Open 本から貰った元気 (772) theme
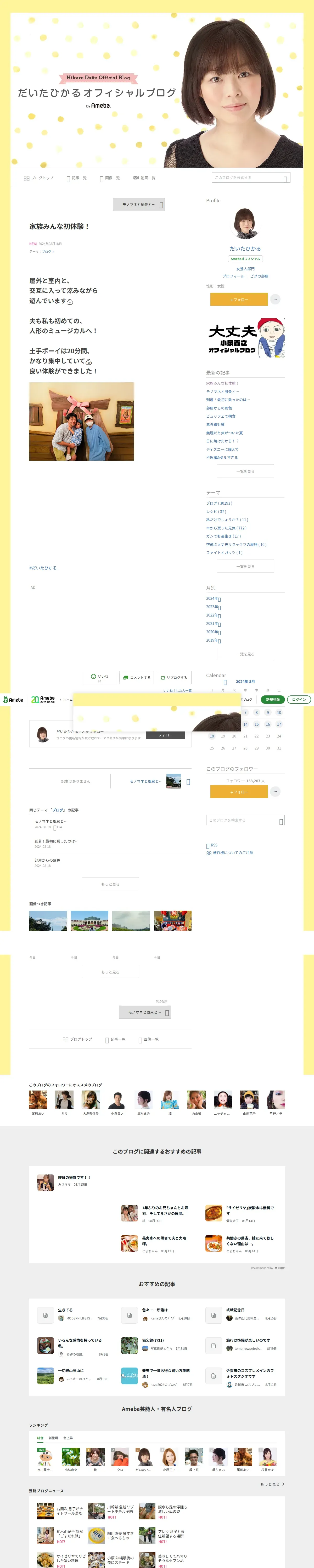Image resolution: width=314 pixels, height=1568 pixels. [x=226, y=528]
